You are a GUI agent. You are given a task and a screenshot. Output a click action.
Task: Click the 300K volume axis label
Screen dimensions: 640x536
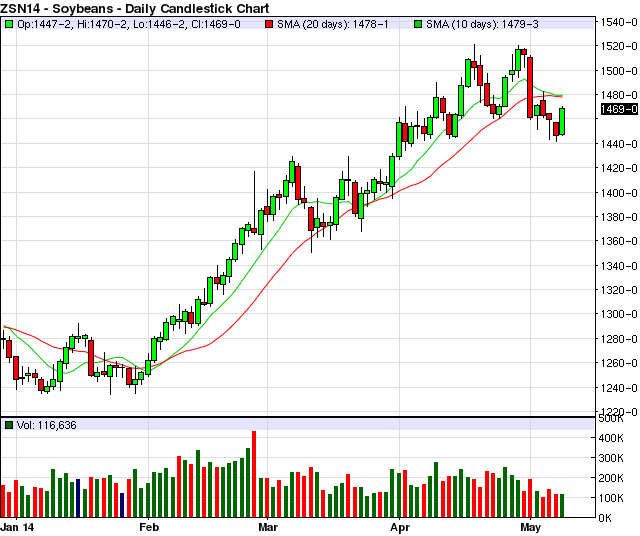pos(611,458)
